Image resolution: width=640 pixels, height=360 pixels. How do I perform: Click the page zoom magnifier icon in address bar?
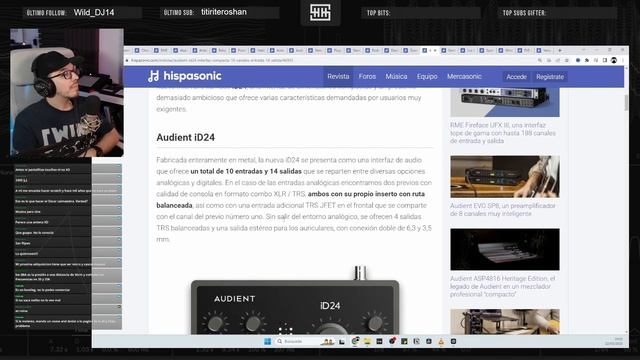(540, 60)
